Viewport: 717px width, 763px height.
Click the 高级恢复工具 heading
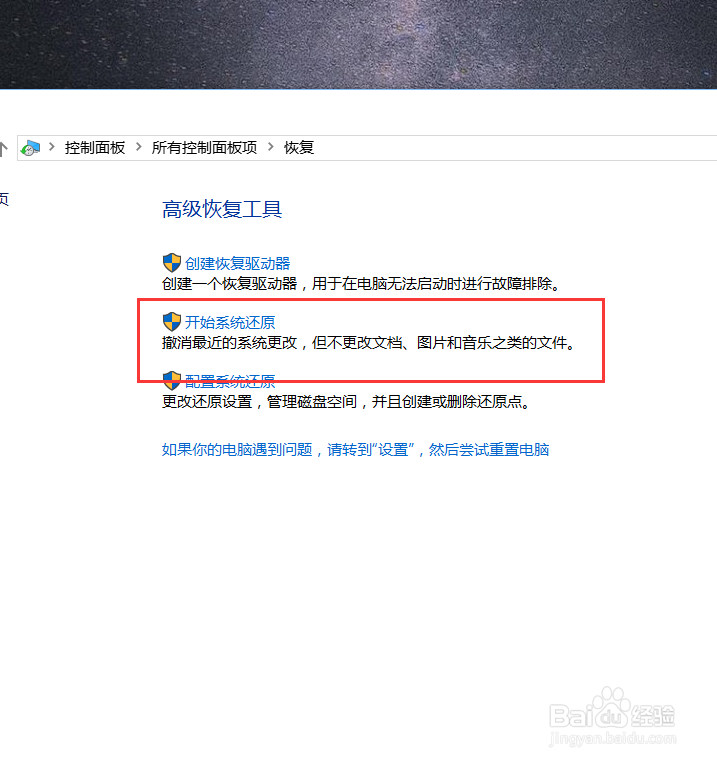[x=222, y=210]
